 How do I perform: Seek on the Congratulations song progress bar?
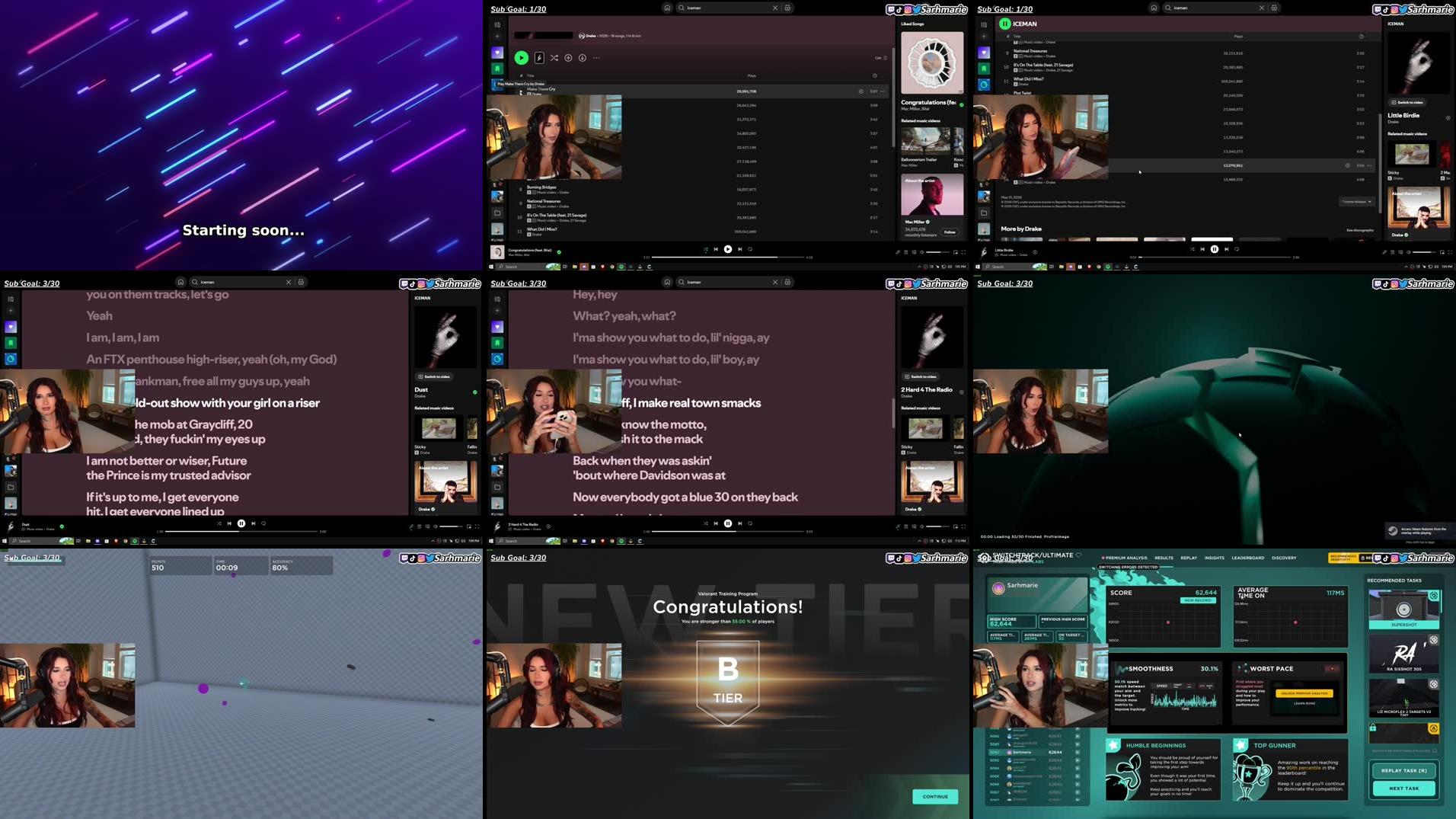point(727,258)
